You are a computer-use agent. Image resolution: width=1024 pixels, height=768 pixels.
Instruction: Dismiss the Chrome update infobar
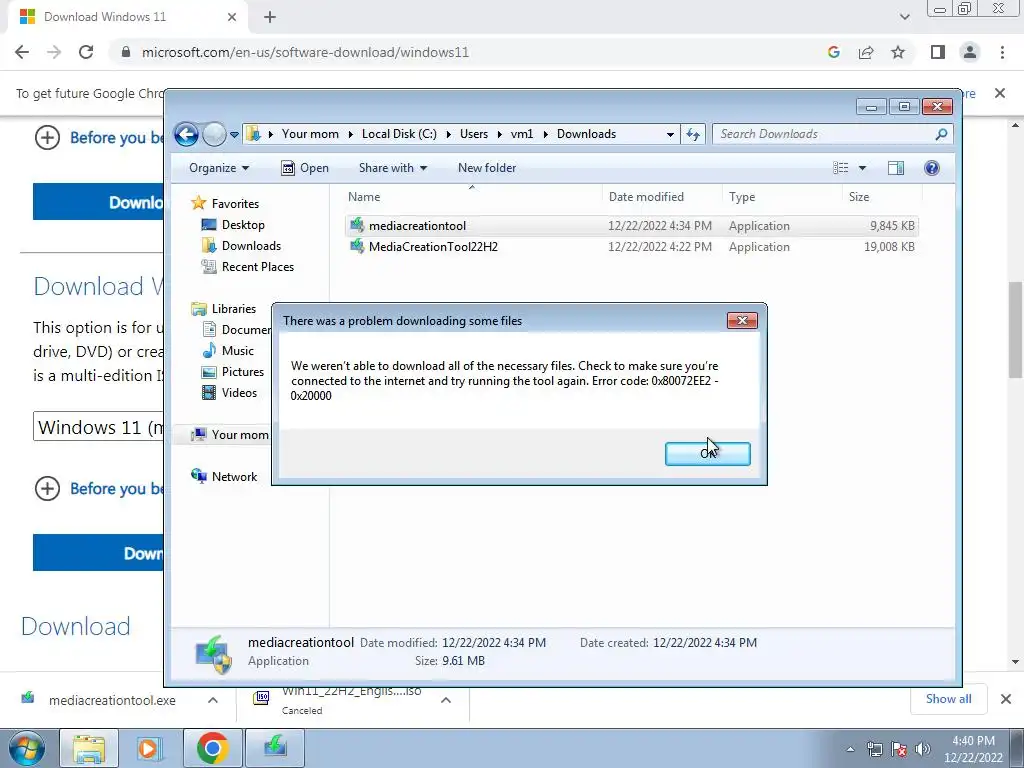click(x=1000, y=93)
